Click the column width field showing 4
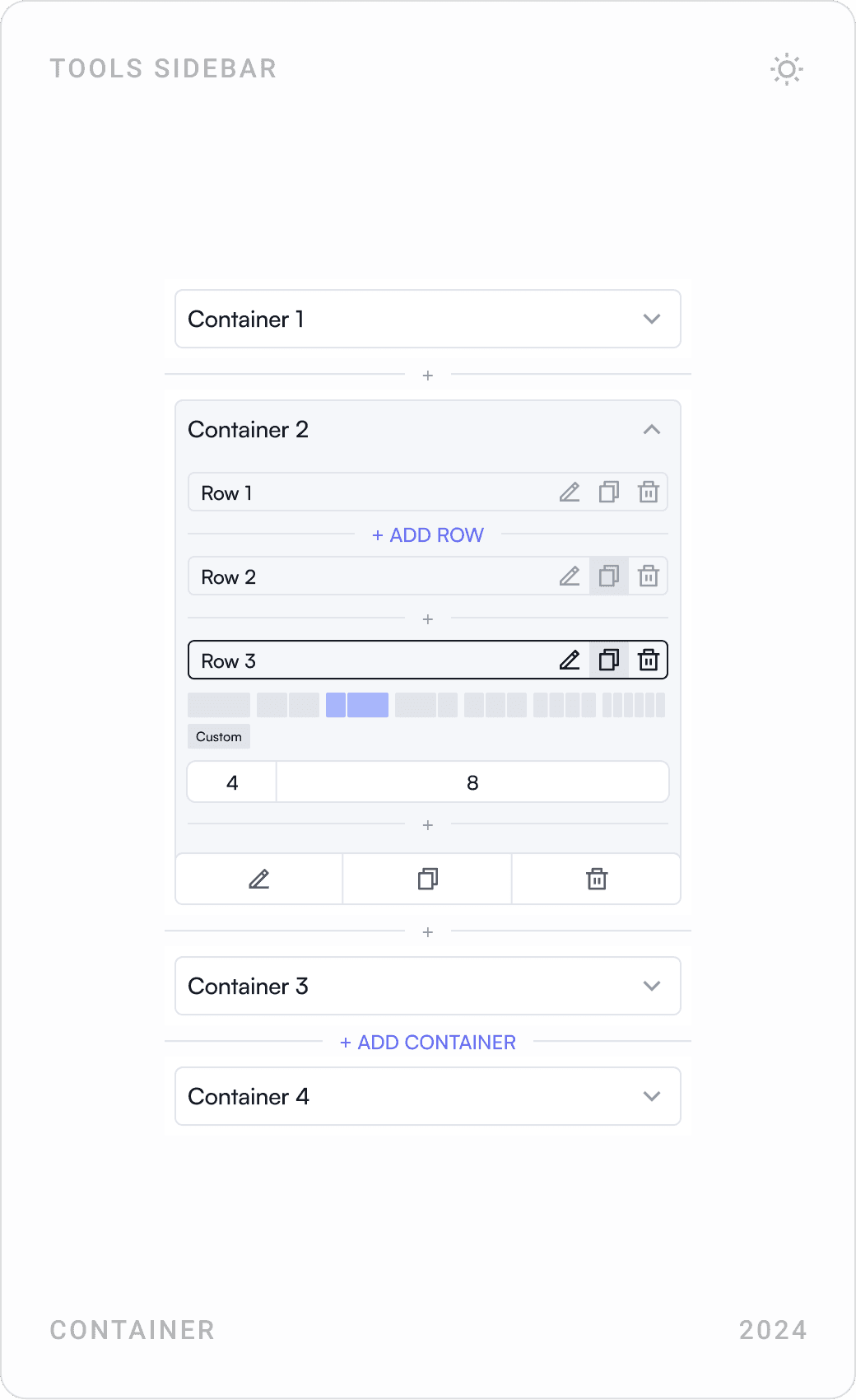856x1400 pixels. click(231, 782)
